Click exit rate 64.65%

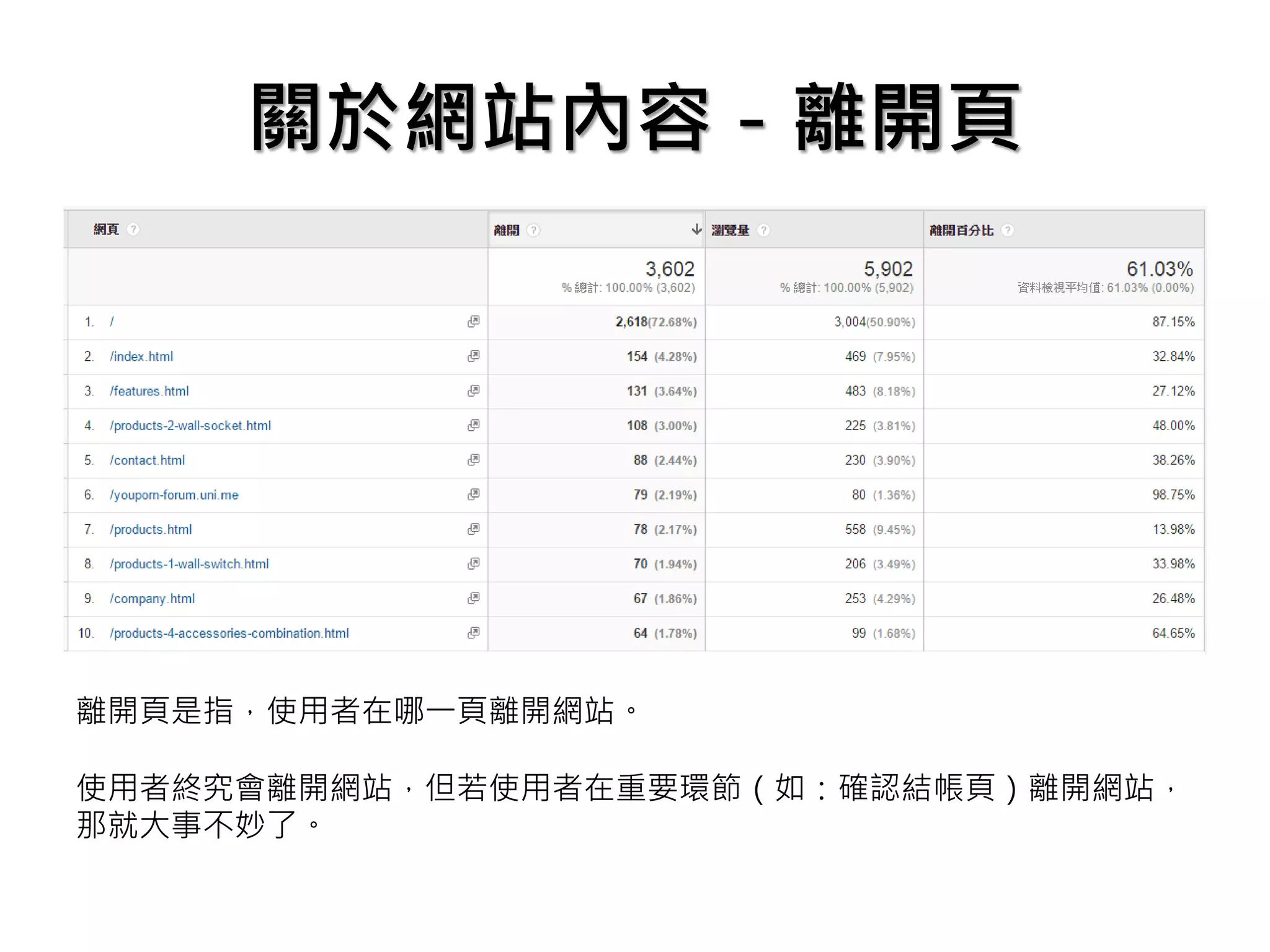tap(1173, 633)
